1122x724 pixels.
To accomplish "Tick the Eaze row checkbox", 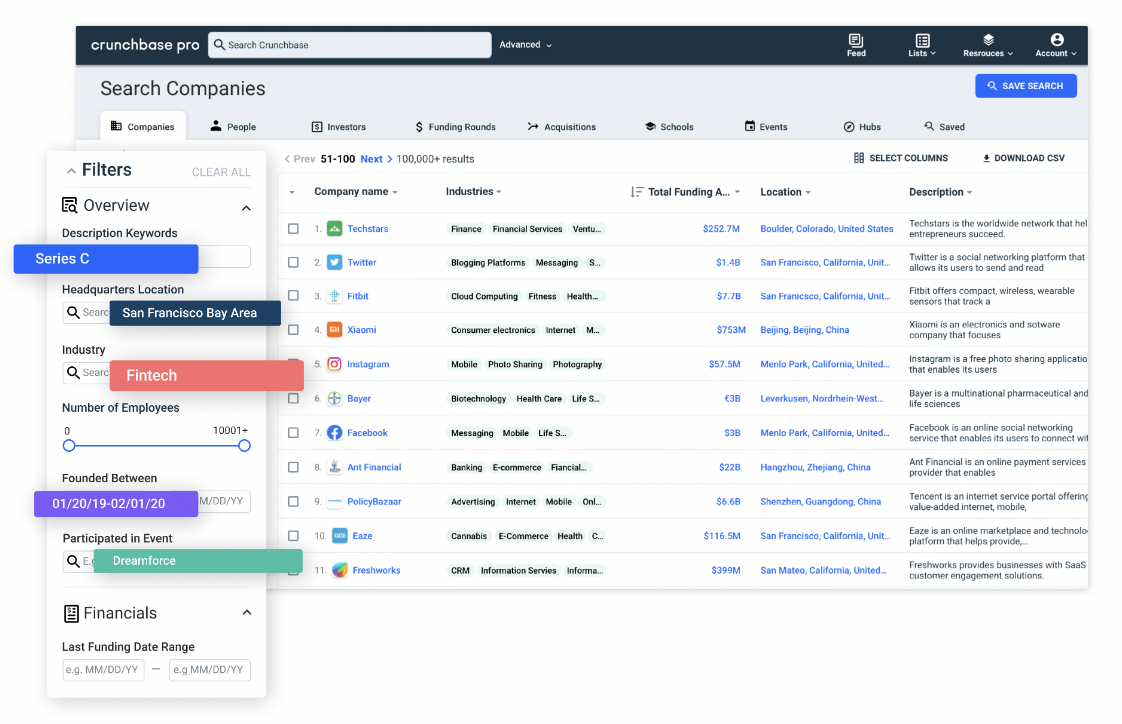I will coord(293,536).
